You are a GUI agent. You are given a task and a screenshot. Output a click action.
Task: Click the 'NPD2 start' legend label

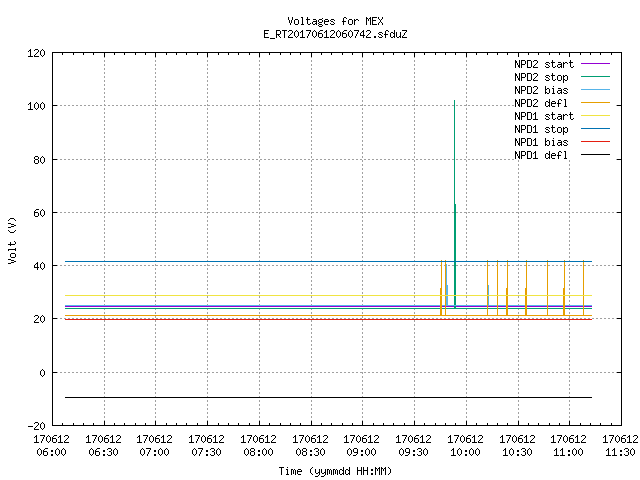544,64
